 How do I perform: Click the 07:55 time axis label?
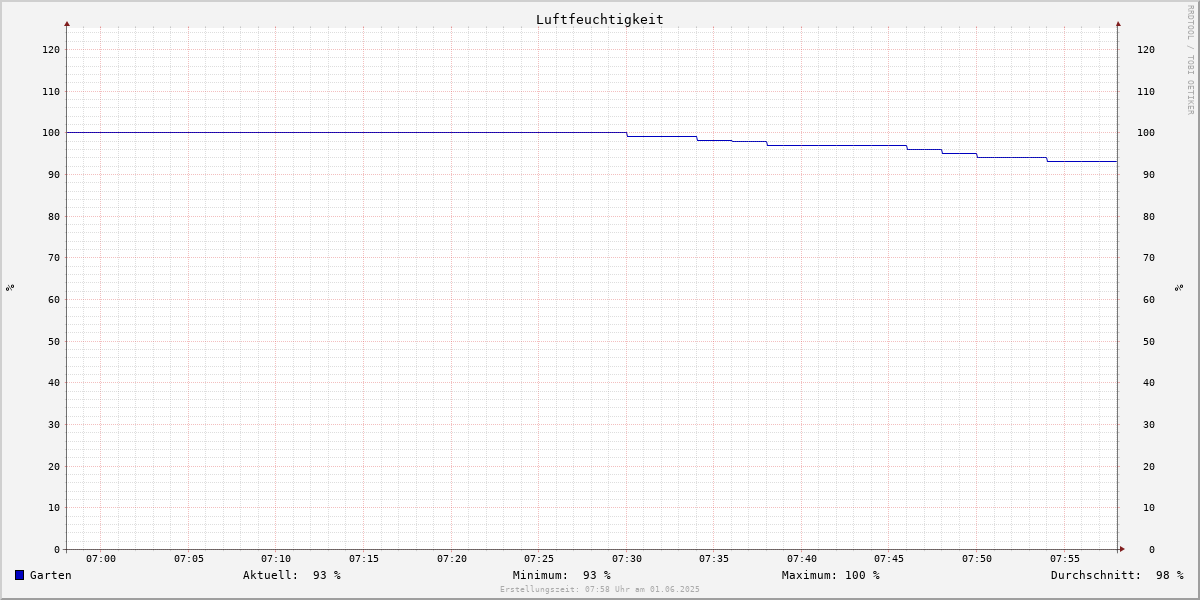[x=1065, y=559]
